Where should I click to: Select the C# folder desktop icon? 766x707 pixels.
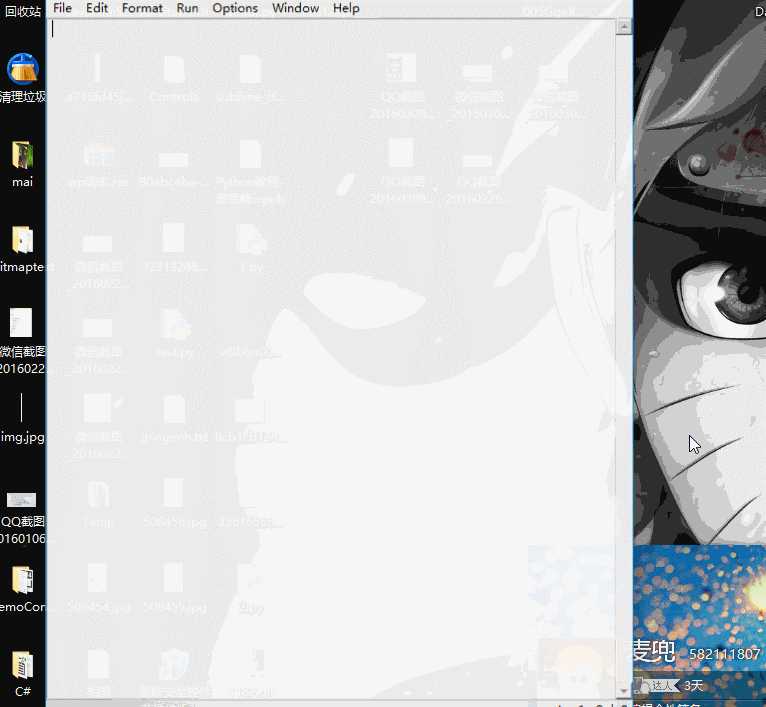22,665
